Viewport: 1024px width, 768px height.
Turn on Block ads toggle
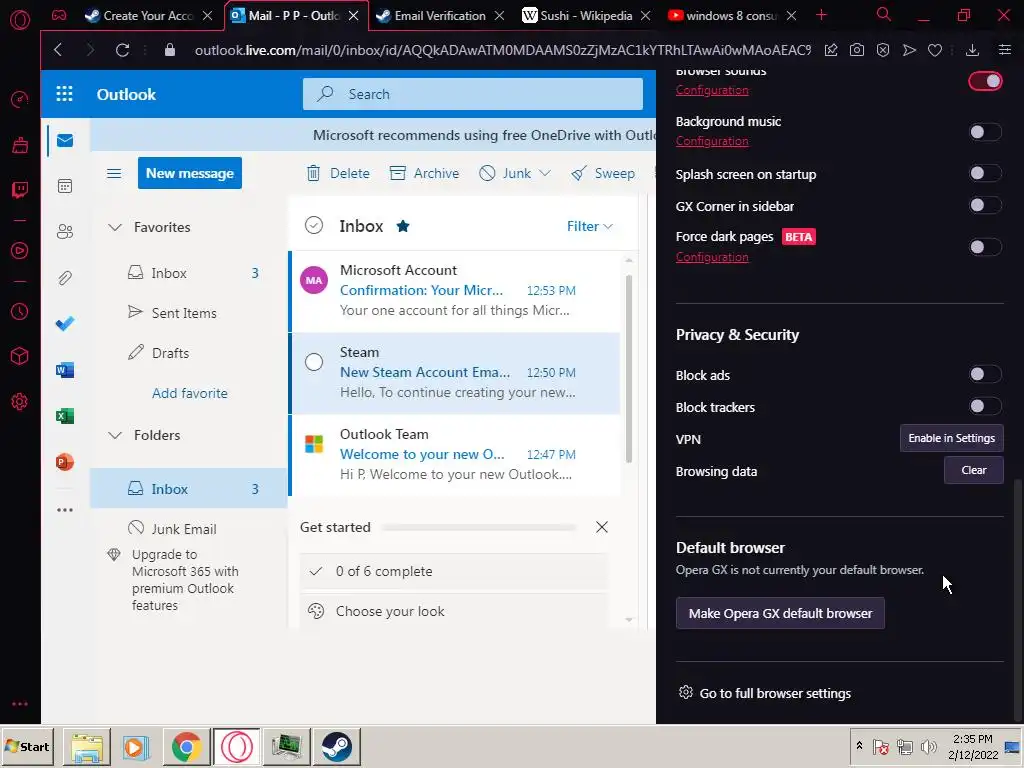click(985, 374)
